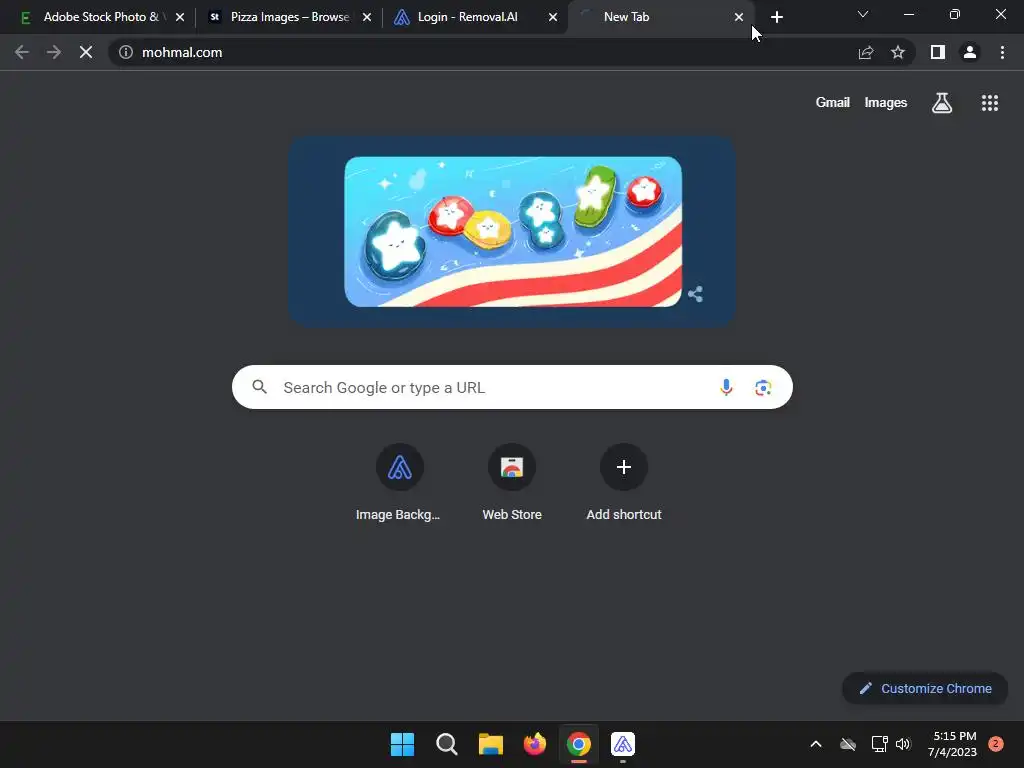Close the New Tab tab
Viewport: 1024px width, 768px height.
tap(739, 17)
